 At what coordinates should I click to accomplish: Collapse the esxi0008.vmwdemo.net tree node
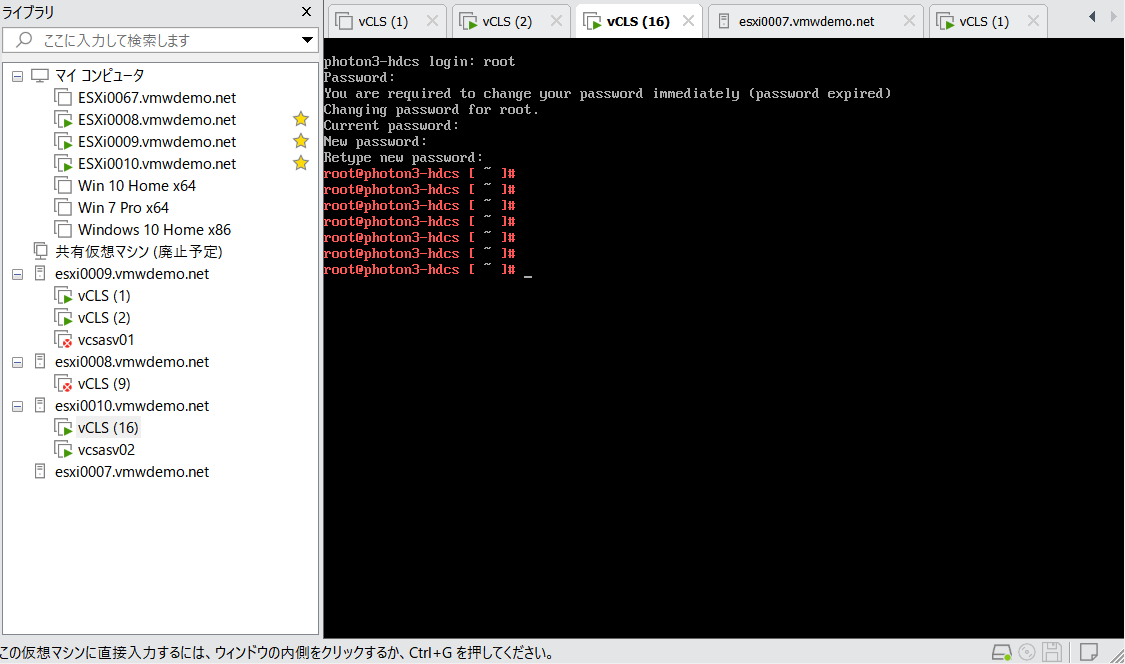pyautogui.click(x=17, y=363)
